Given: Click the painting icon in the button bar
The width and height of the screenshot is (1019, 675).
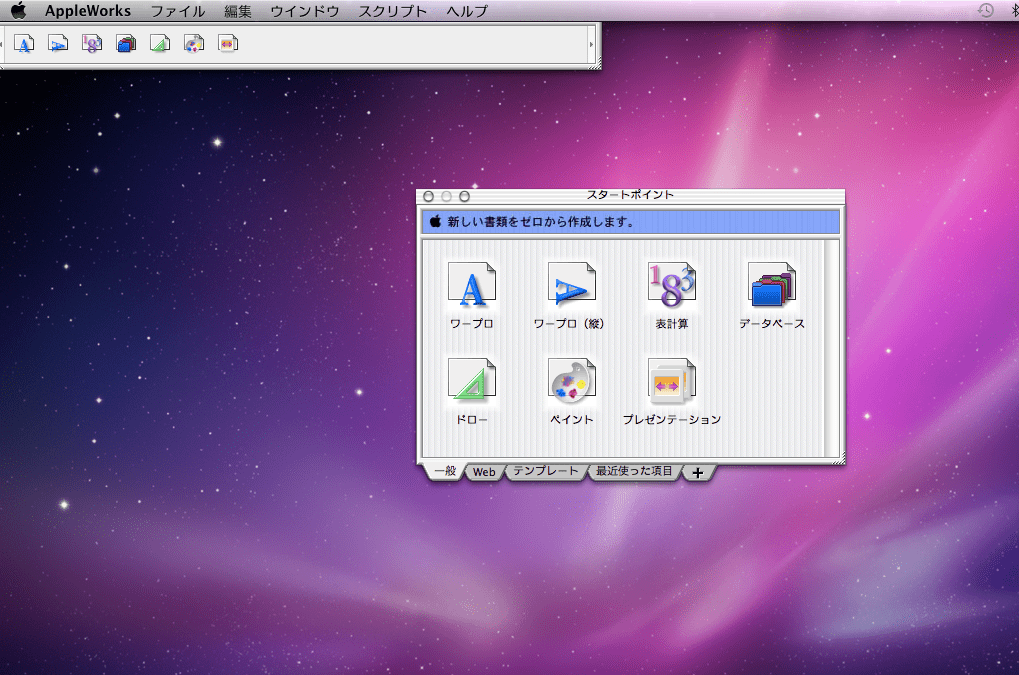Looking at the screenshot, I should [x=194, y=44].
